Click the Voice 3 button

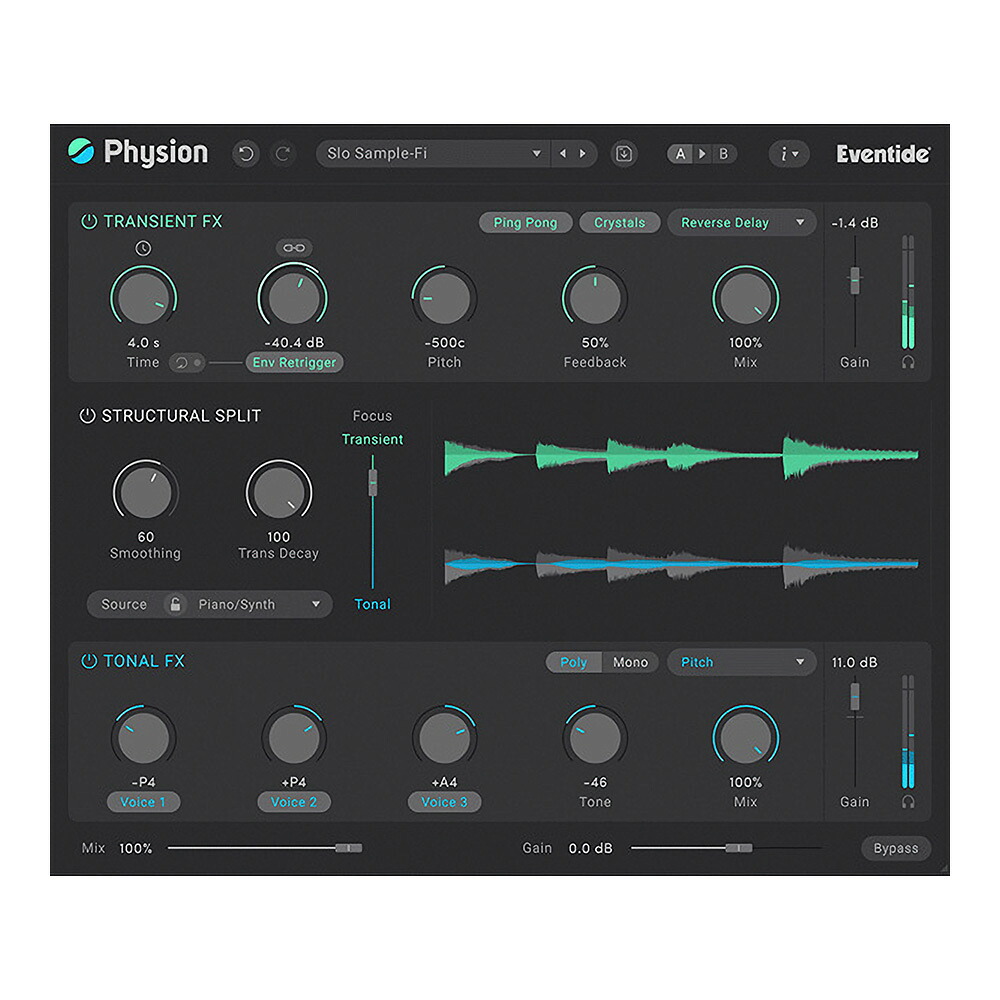445,802
